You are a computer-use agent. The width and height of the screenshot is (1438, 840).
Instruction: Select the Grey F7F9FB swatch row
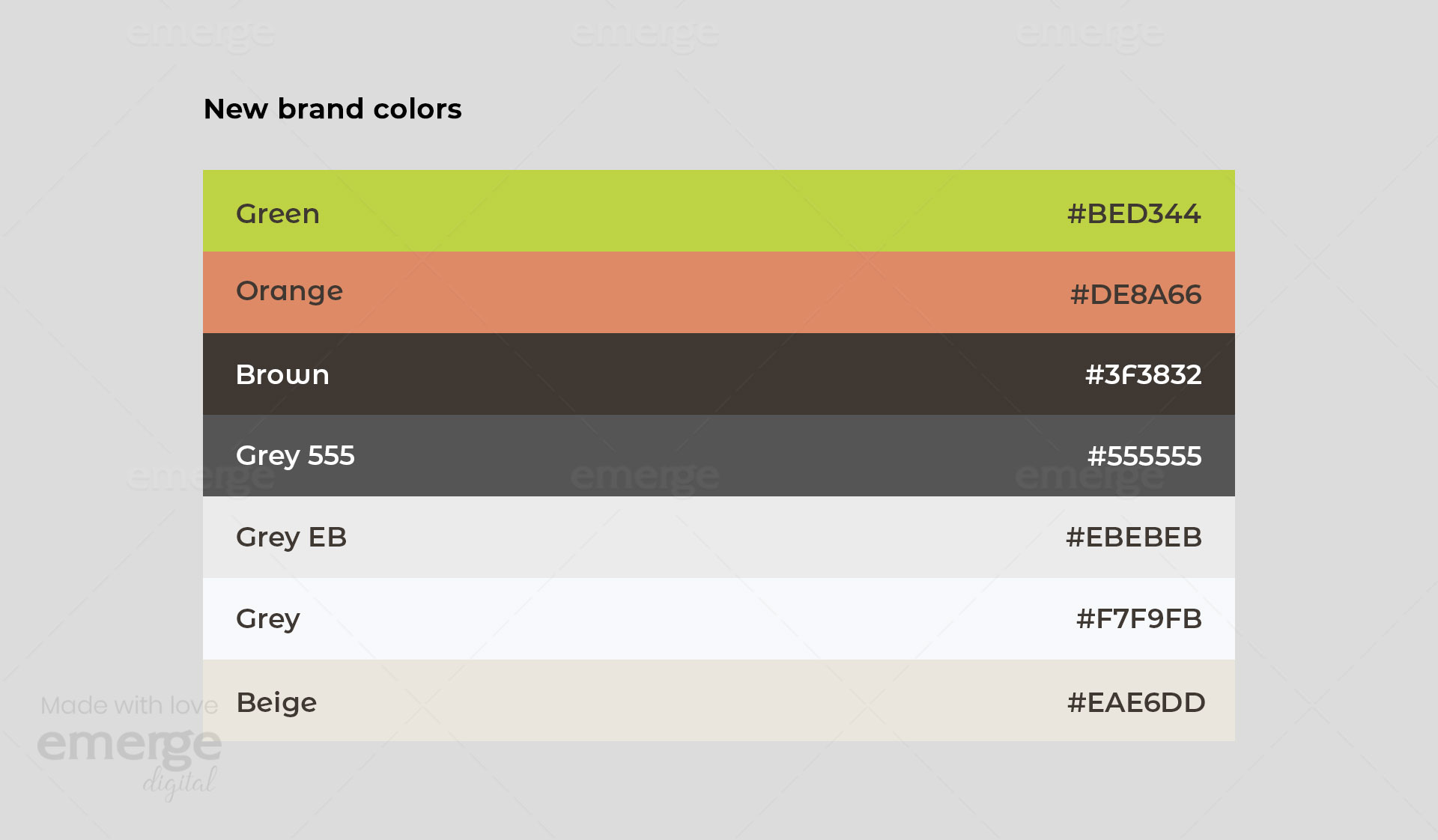coord(719,618)
